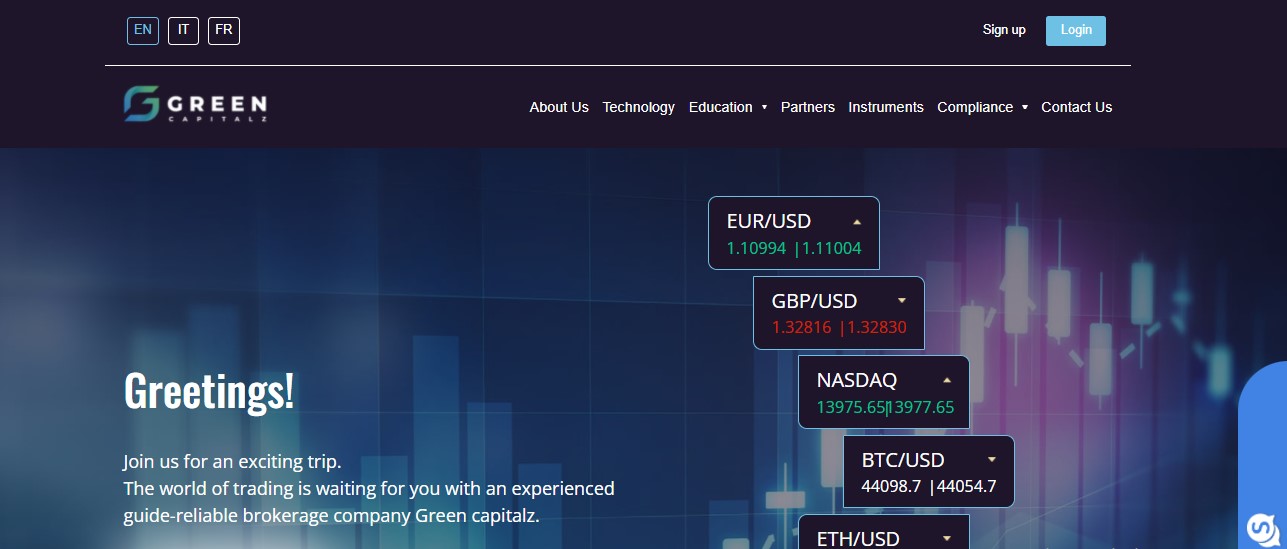Viewport: 1287px width, 549px height.
Task: Click the NASDAQ up arrow indicator
Action: pyautogui.click(x=947, y=381)
